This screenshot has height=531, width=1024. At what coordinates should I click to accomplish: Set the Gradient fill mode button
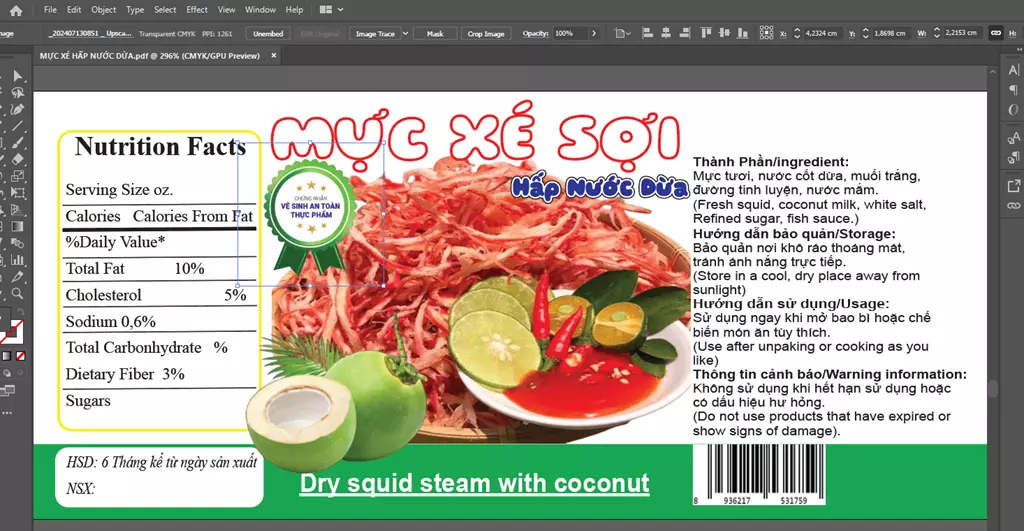(x=7, y=356)
